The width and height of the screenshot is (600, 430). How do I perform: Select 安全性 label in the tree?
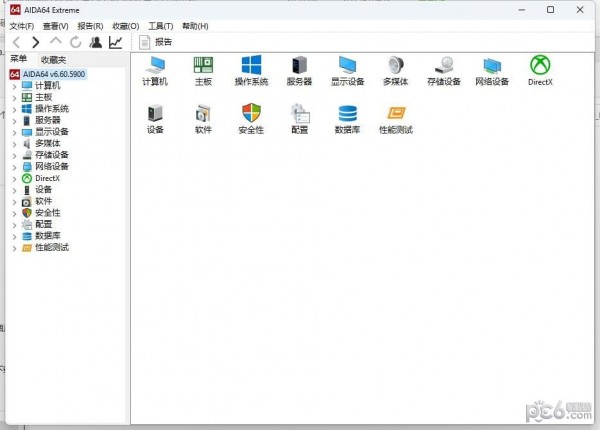pos(48,213)
